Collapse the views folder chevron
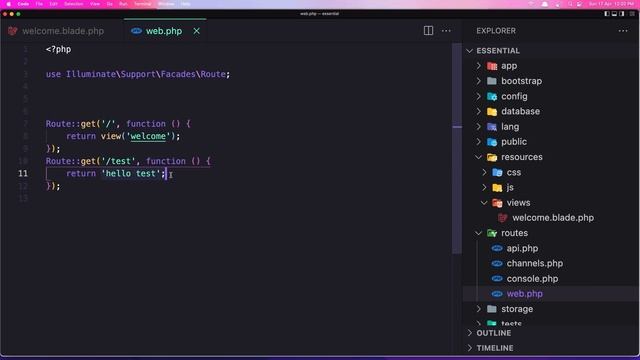This screenshot has width=640, height=360. [484, 203]
